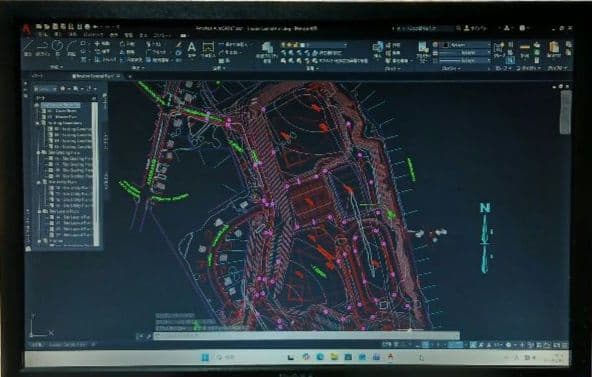Select the Arc tool

[71, 48]
